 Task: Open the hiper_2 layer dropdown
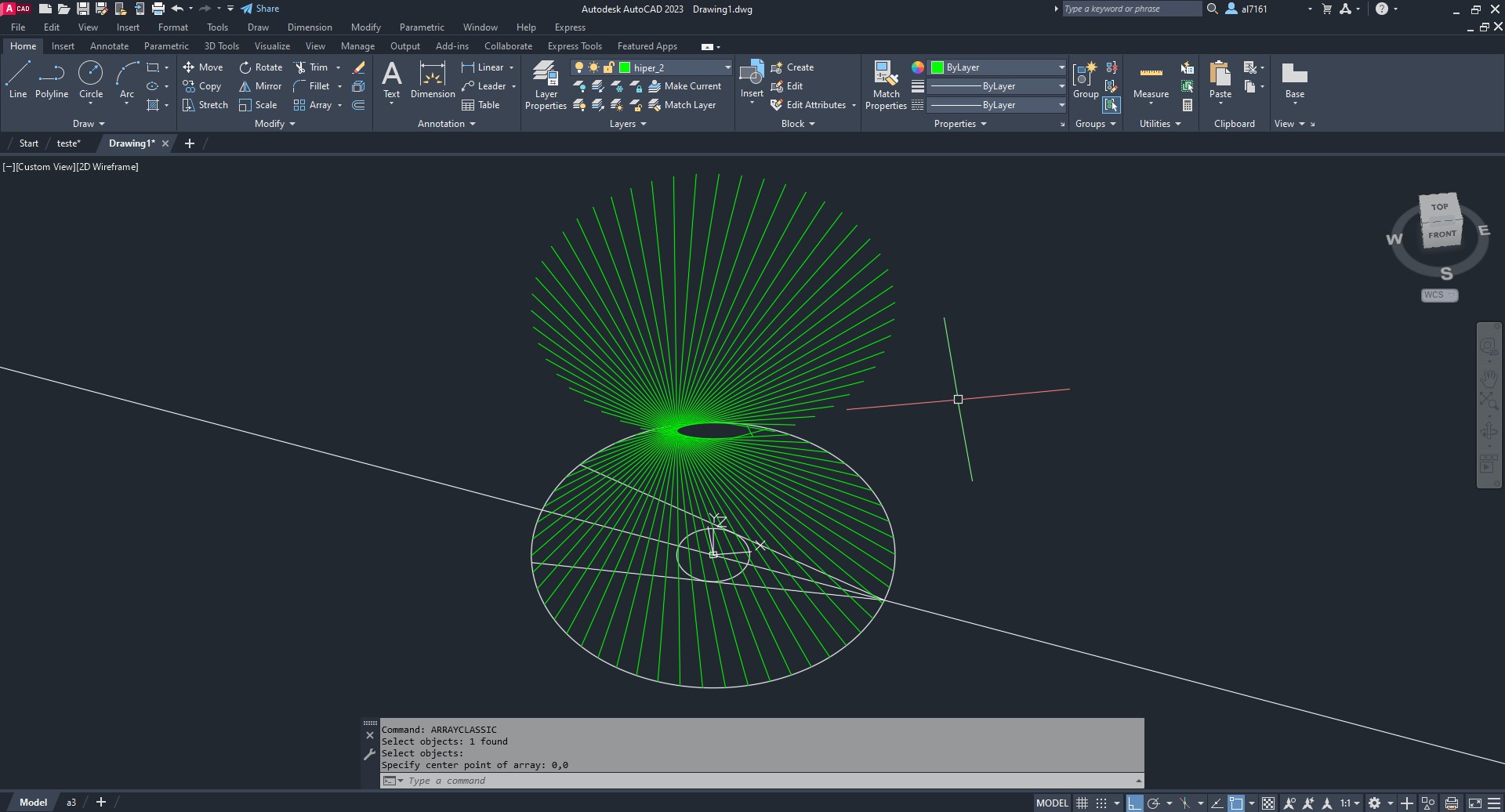pyautogui.click(x=727, y=67)
